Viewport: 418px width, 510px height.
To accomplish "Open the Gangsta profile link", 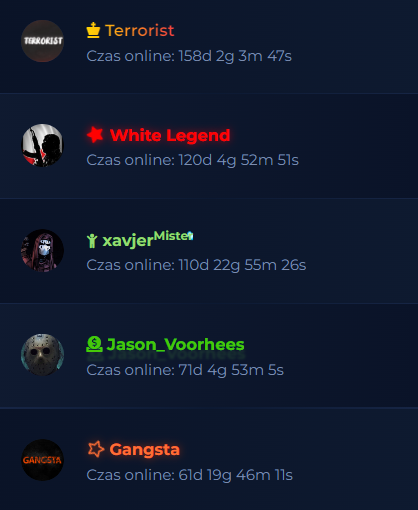I will click(x=144, y=449).
